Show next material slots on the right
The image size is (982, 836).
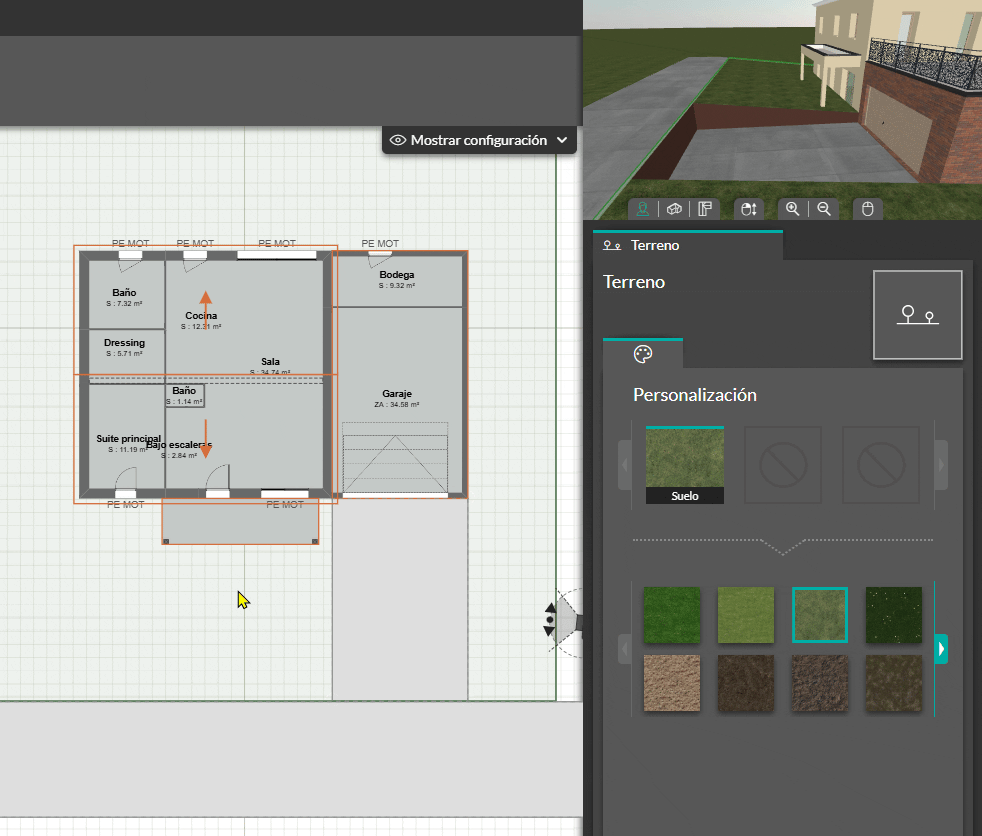coord(941,465)
